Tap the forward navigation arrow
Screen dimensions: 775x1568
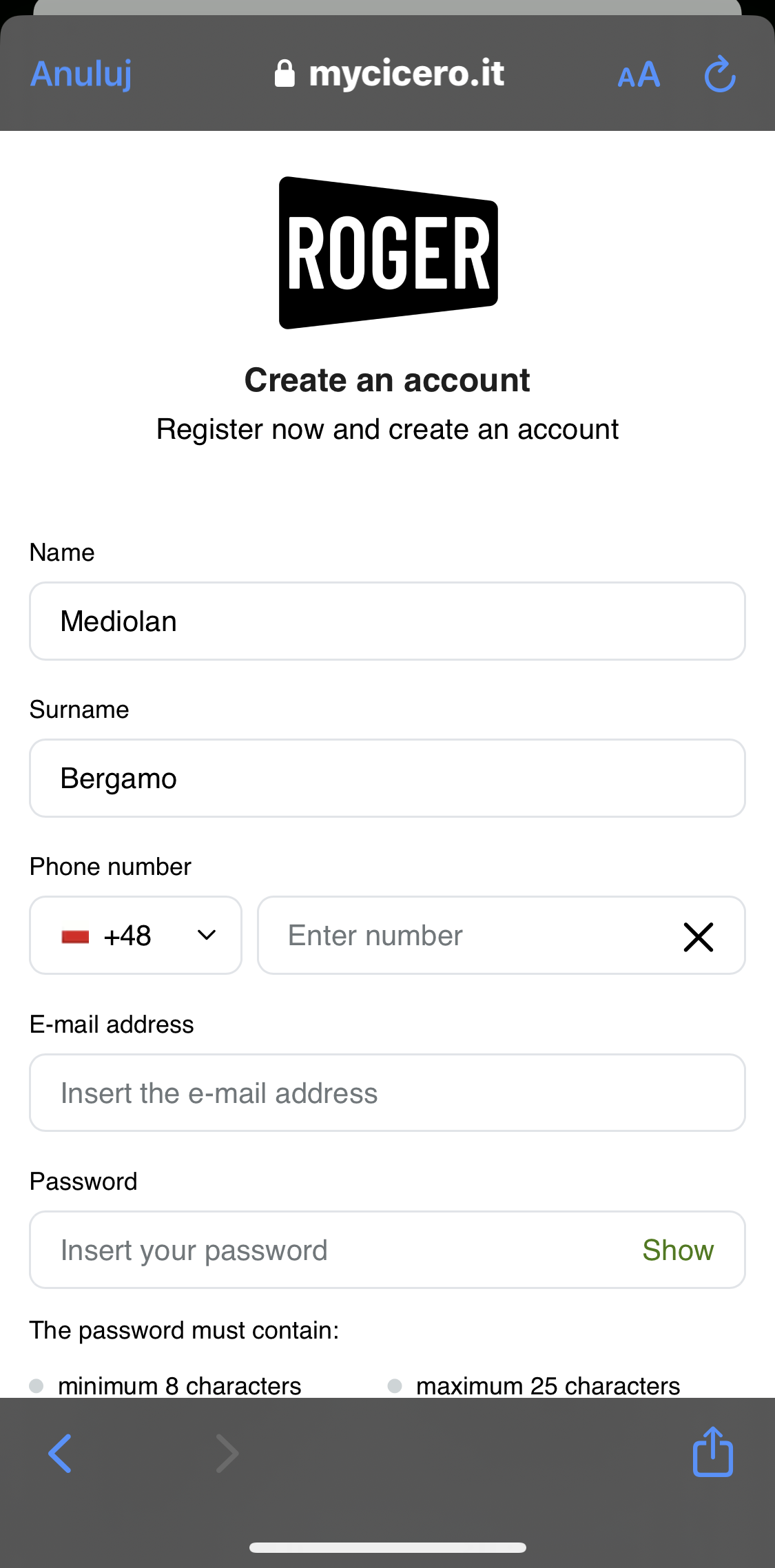(x=227, y=1453)
